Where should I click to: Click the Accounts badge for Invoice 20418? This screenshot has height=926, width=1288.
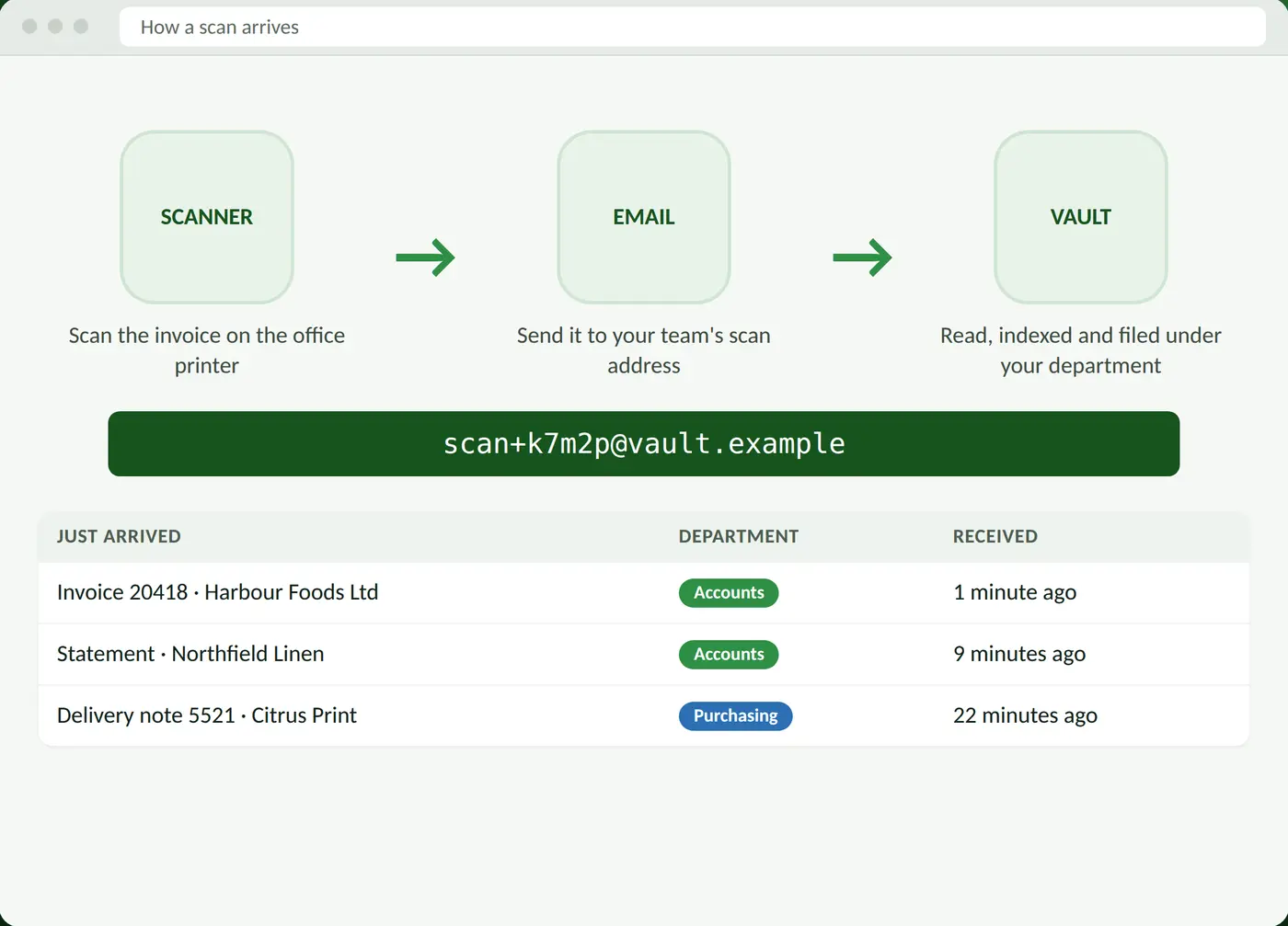(x=729, y=593)
